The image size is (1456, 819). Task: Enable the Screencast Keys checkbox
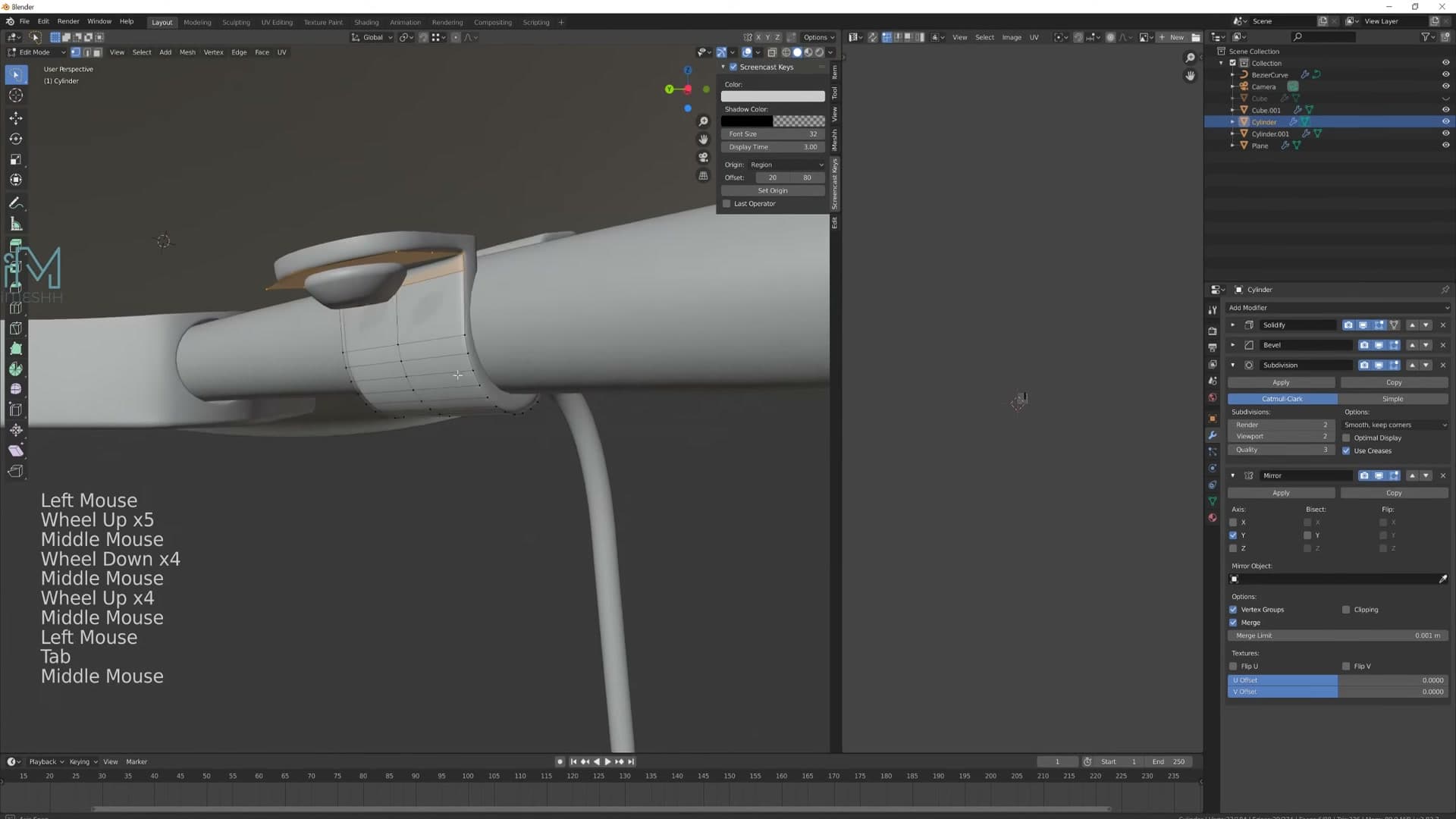pos(733,67)
